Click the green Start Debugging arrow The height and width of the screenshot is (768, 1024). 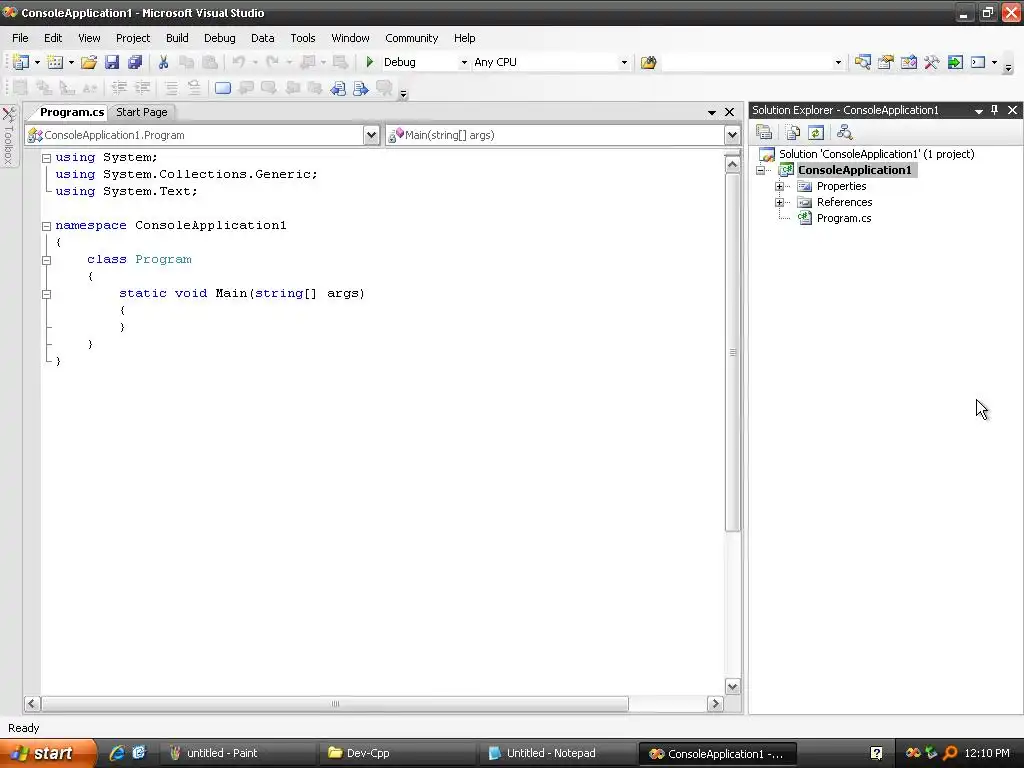(x=370, y=62)
